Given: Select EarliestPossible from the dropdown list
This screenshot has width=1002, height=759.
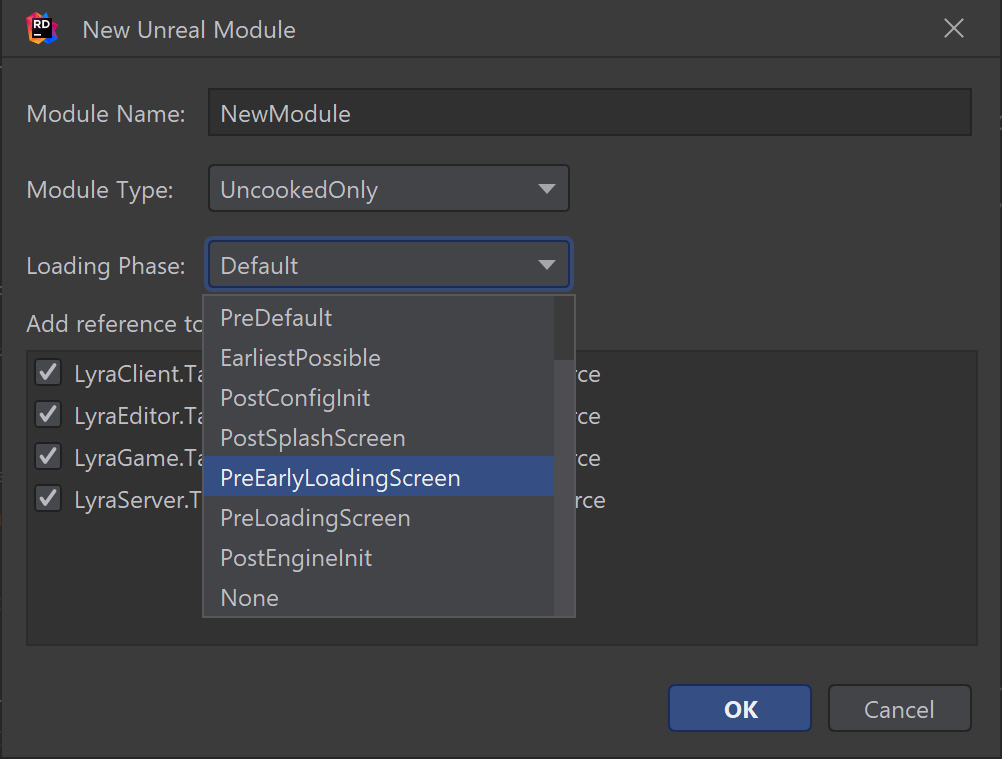Looking at the screenshot, I should (300, 357).
